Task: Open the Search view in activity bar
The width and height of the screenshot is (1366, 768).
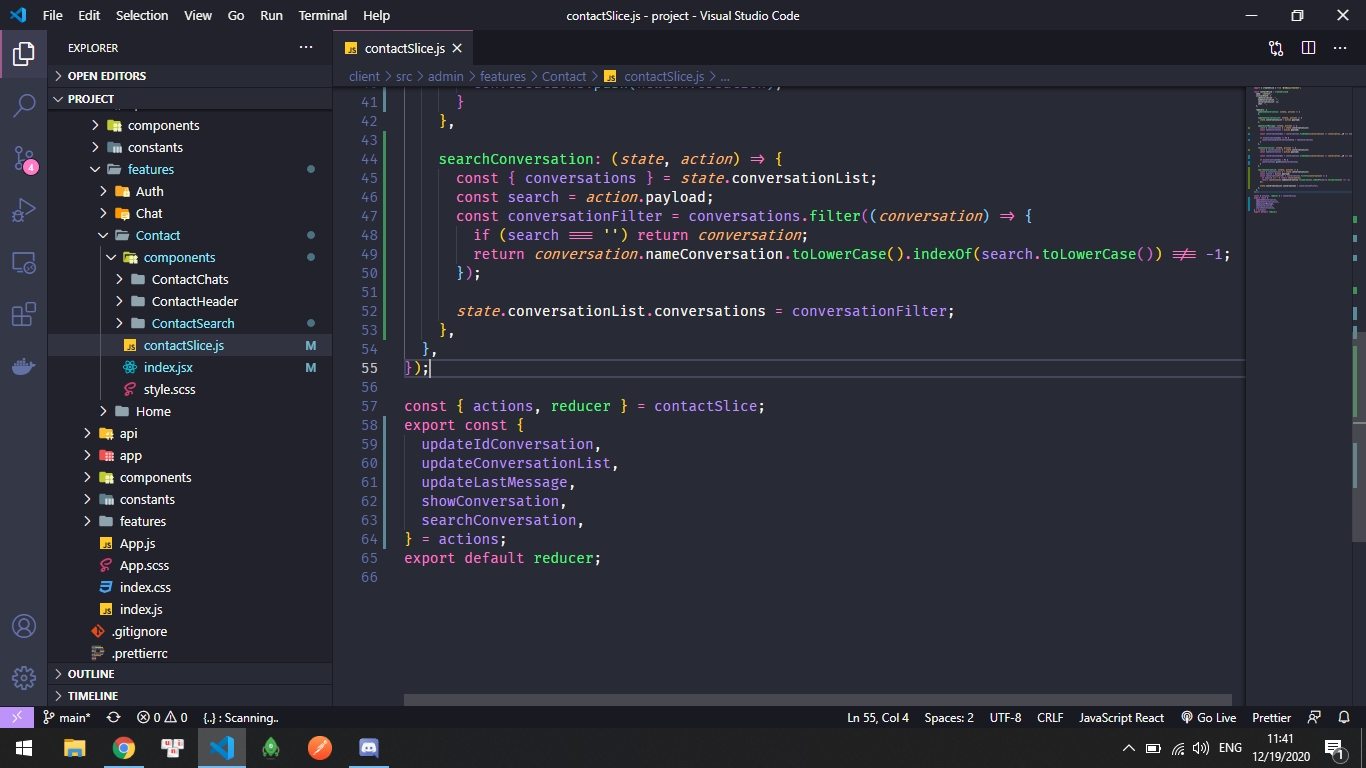Action: coord(24,105)
